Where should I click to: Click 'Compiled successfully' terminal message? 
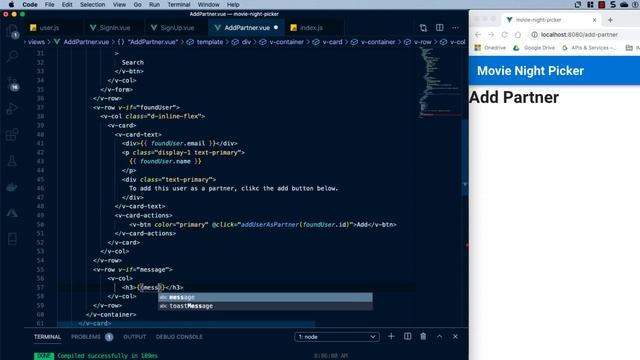[x=107, y=356]
